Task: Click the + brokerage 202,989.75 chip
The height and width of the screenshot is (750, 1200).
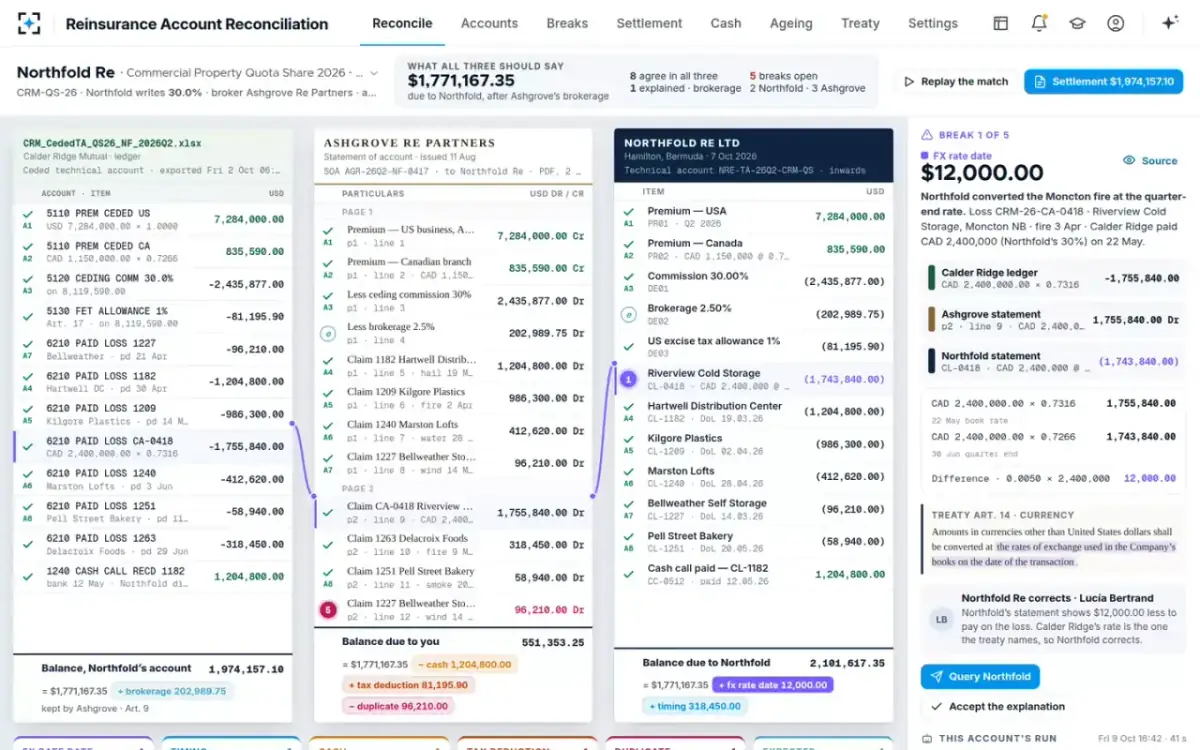Action: point(171,691)
